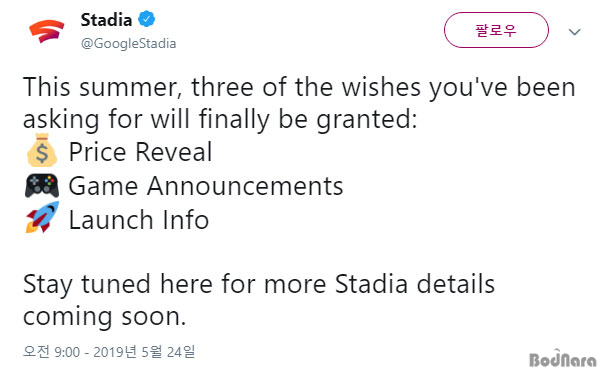Click the blue verified badge next to Stadia
600x370 pixels.
(146, 19)
